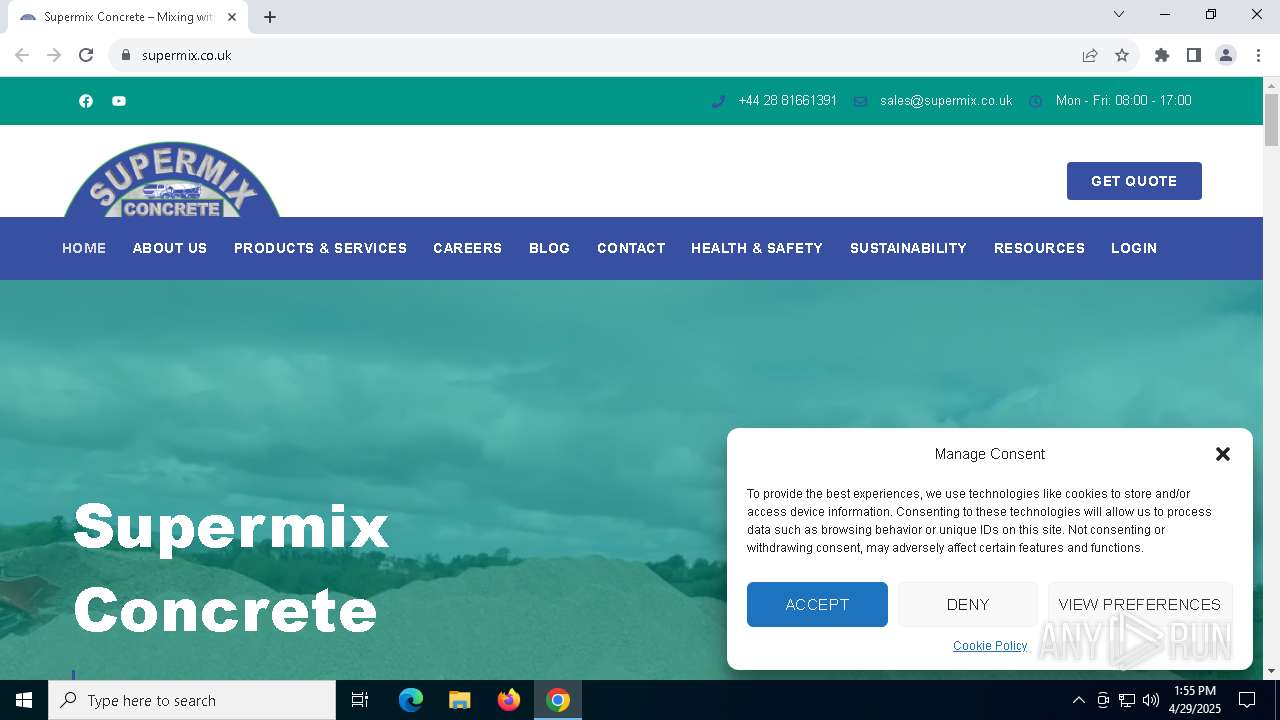Image resolution: width=1280 pixels, height=720 pixels.
Task: Click the envelope email icon in top bar
Action: pyautogui.click(x=860, y=101)
